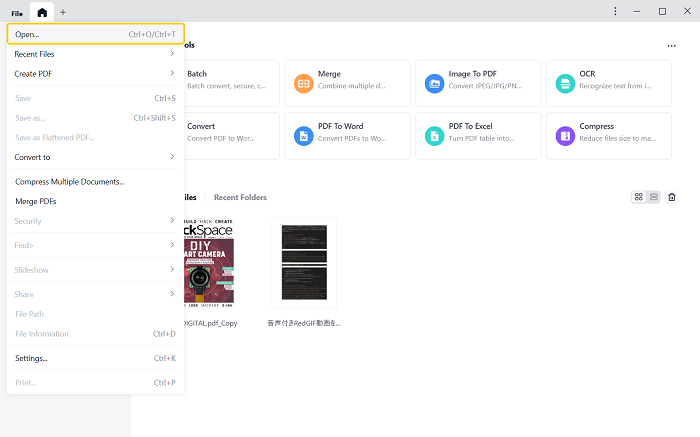Select the OCR tool icon
Viewport: 700px width, 437px height.
pyautogui.click(x=565, y=84)
